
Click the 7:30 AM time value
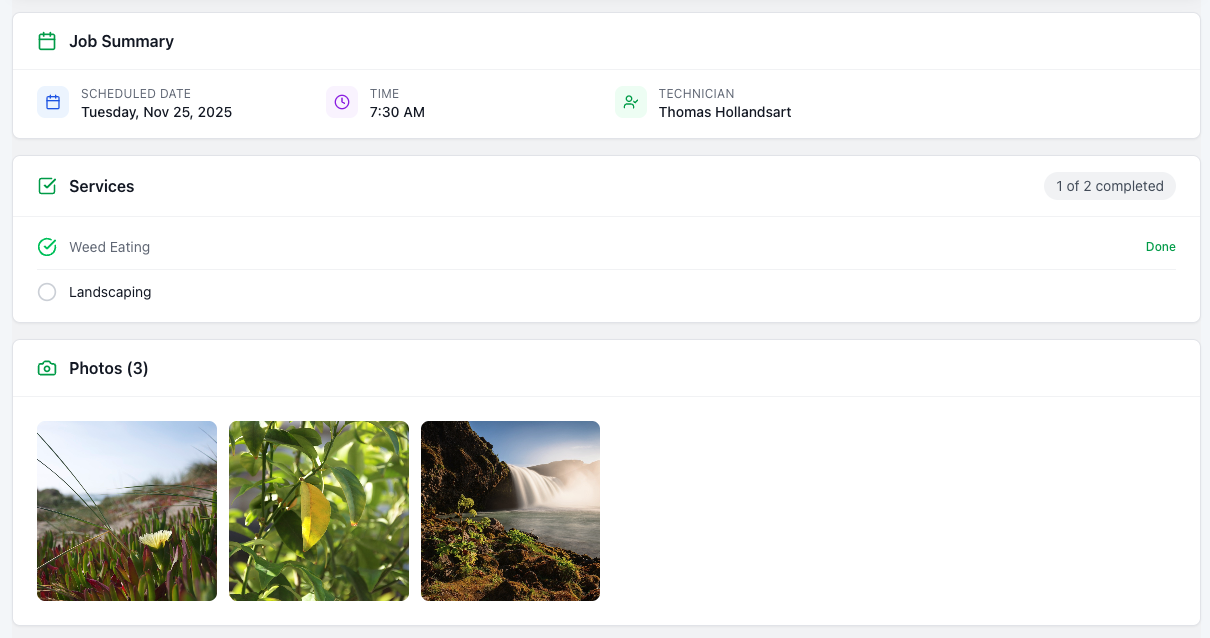[397, 112]
